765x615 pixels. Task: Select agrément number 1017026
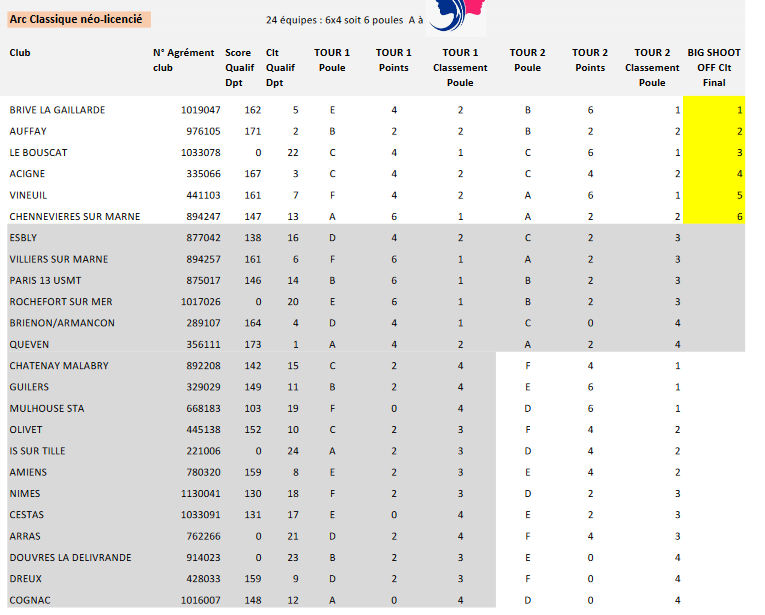tap(201, 302)
